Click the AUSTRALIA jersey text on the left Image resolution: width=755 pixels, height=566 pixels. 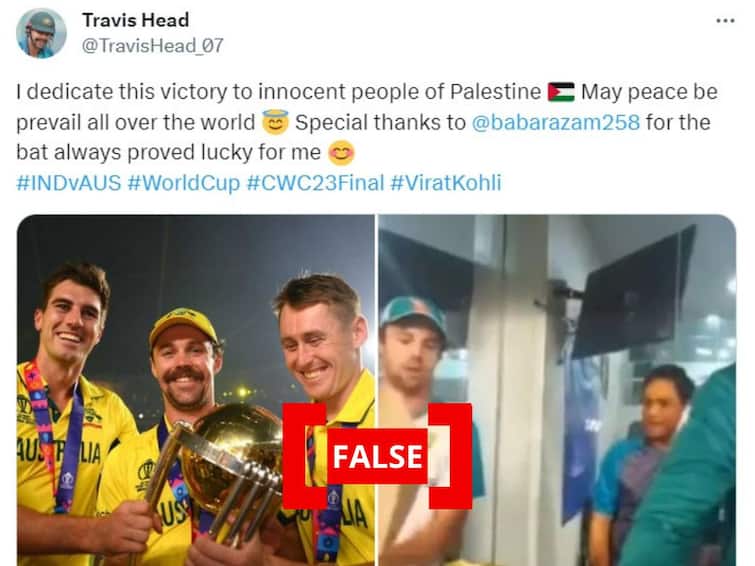[x=59, y=452]
